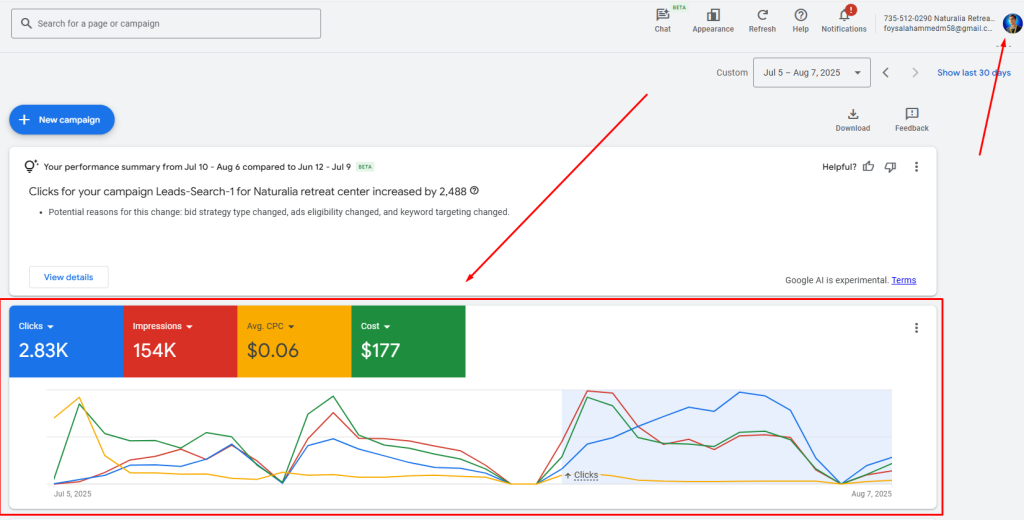Open the performance summary three-dot menu

[916, 167]
